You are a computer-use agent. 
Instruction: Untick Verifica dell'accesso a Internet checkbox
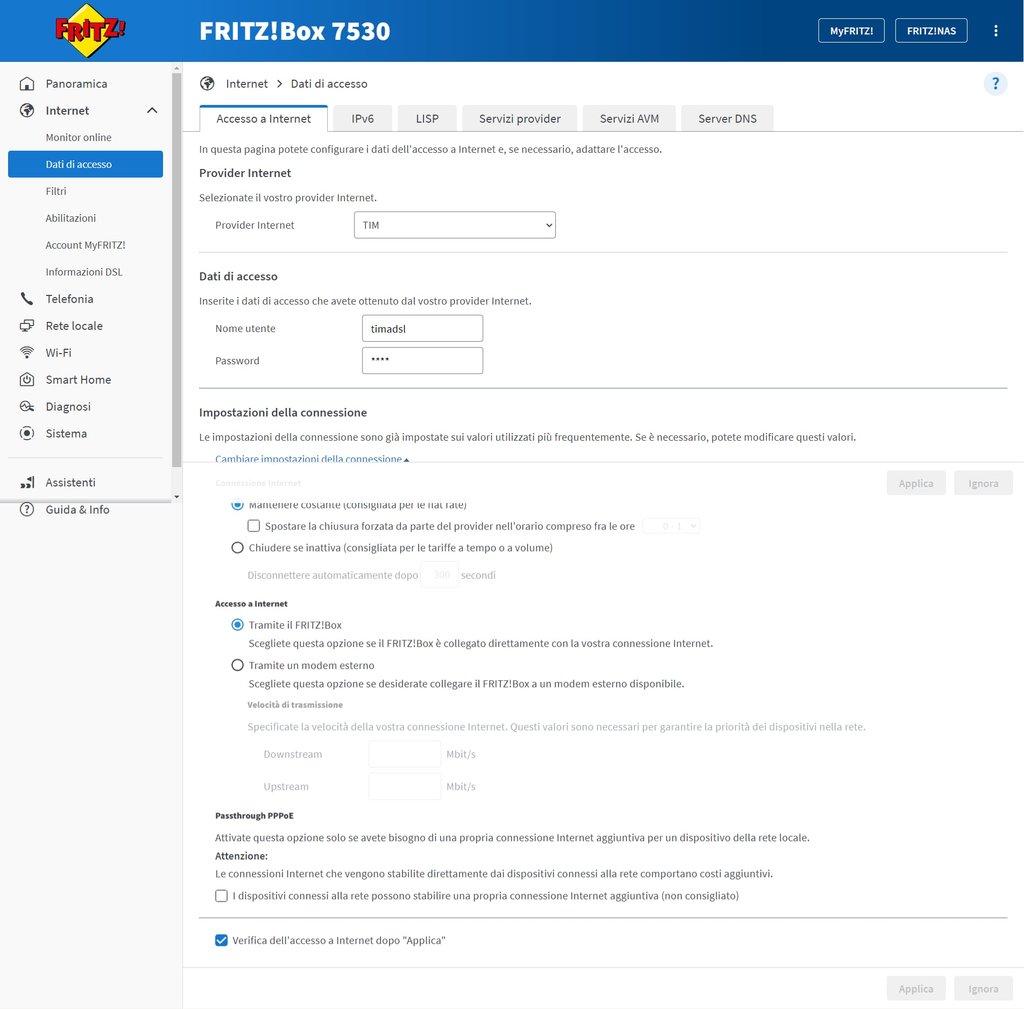coord(221,940)
